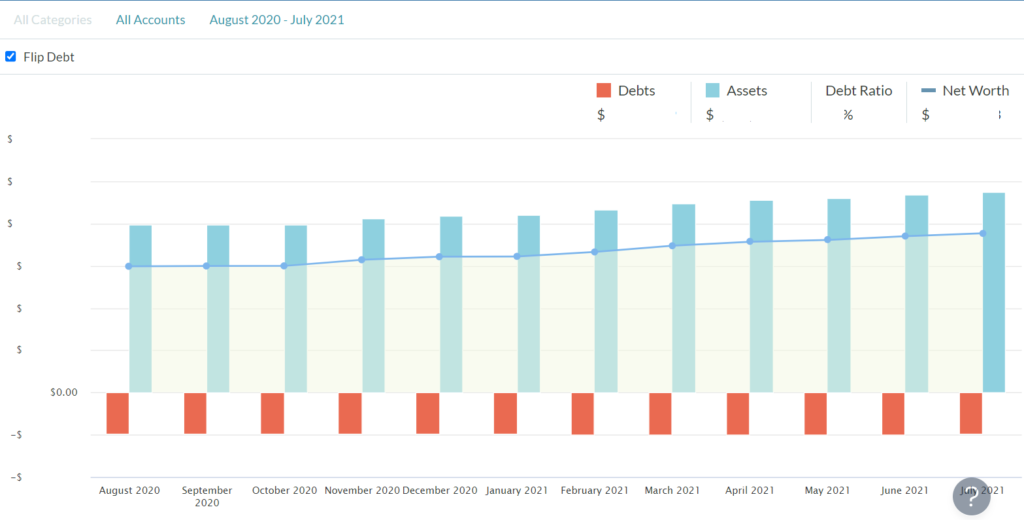Image resolution: width=1024 pixels, height=520 pixels.
Task: Click the Debts legend label
Action: (x=637, y=91)
